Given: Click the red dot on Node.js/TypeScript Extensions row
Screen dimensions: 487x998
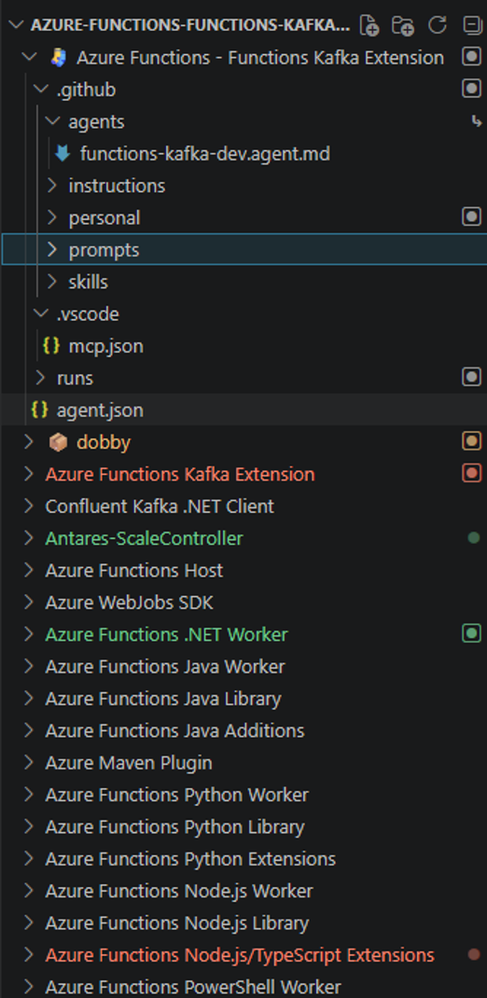Looking at the screenshot, I should 474,953.
